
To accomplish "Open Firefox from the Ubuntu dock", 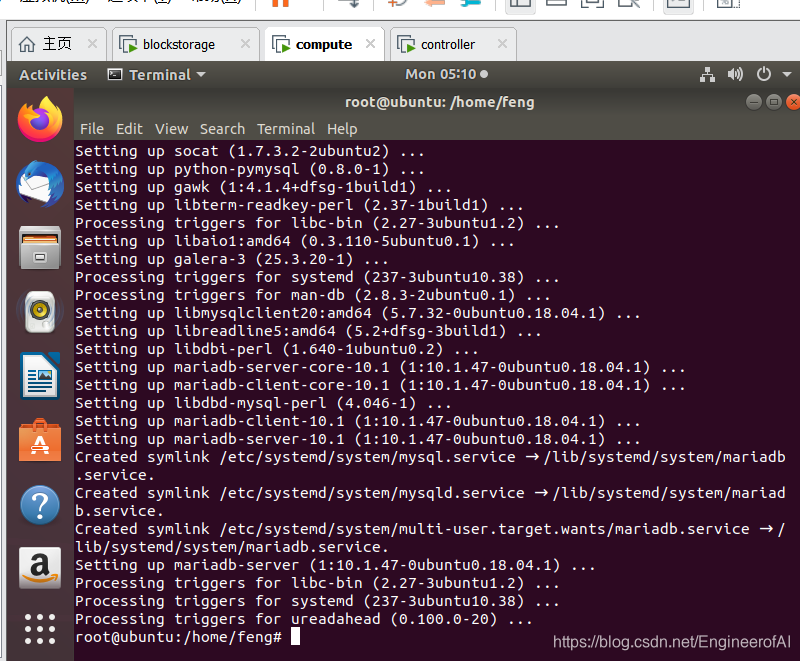I will coord(40,120).
